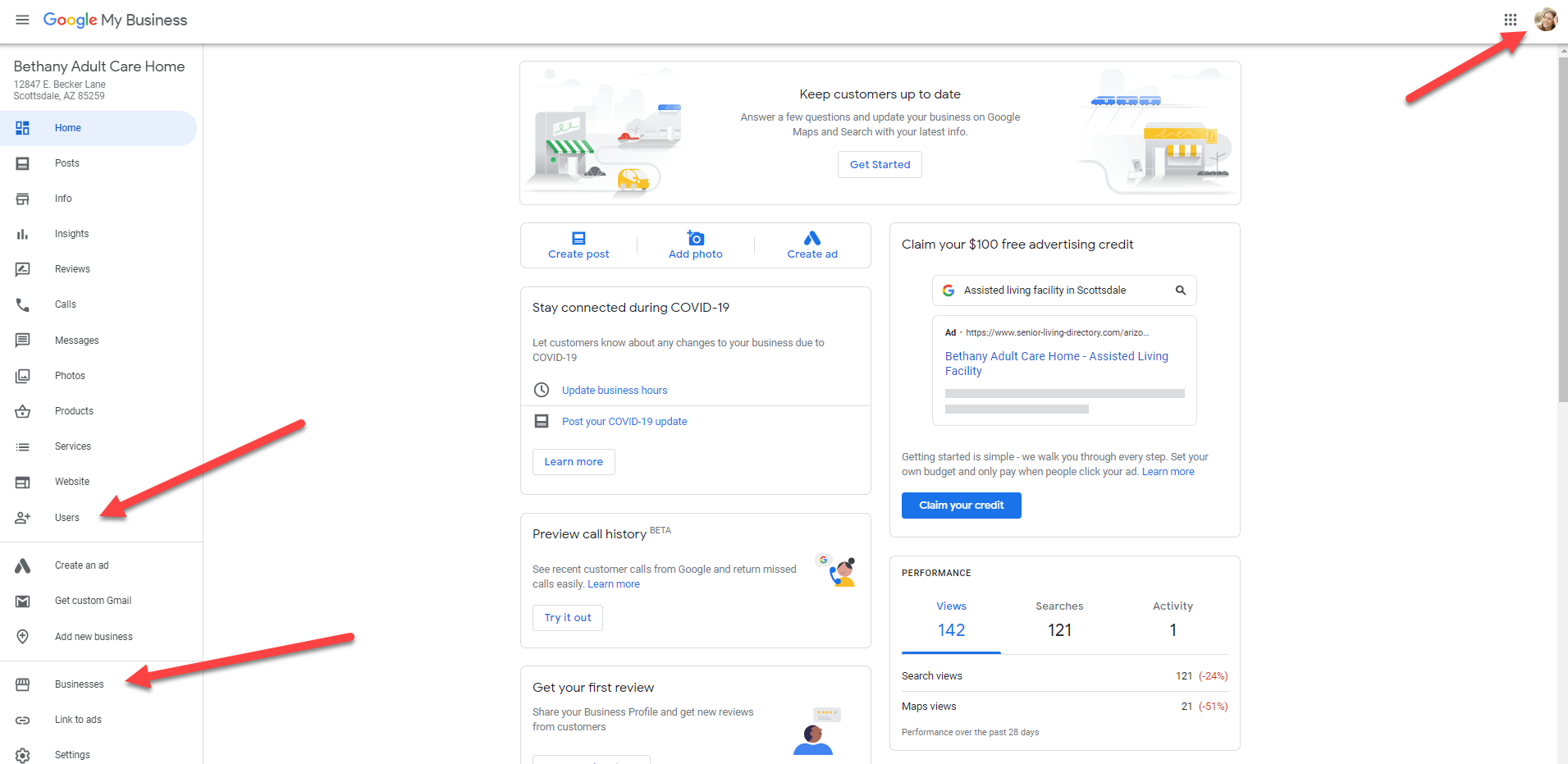
Task: Click the Search views row
Action: [x=1064, y=676]
